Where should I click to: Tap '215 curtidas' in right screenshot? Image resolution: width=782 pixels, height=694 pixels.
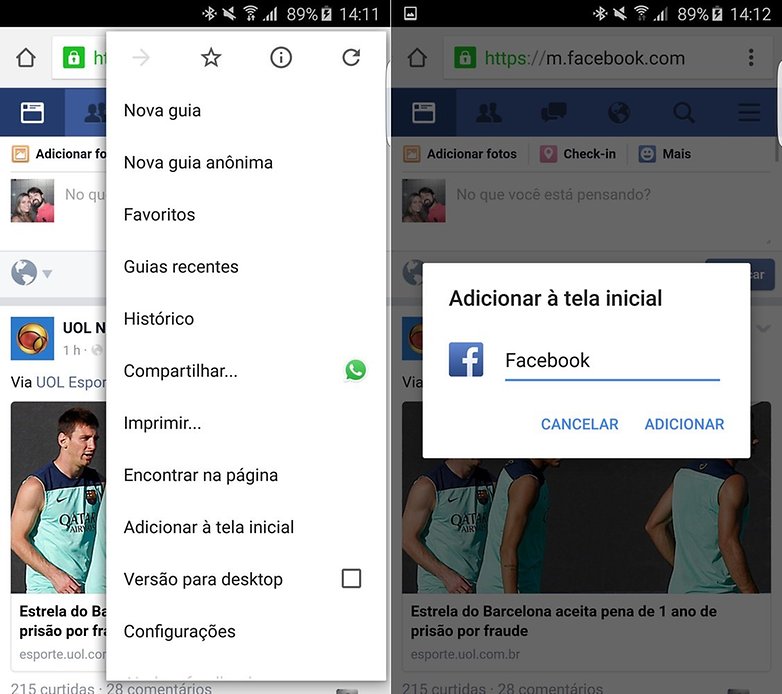click(444, 688)
